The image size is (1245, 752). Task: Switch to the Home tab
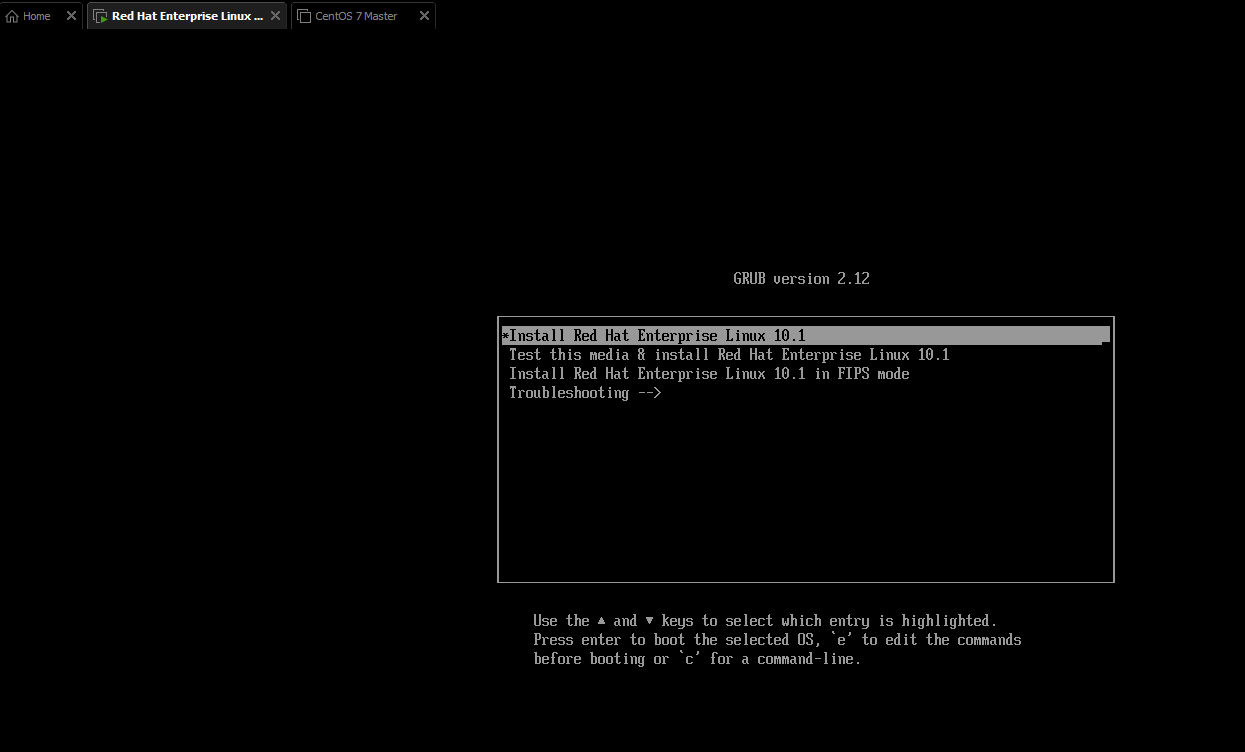(42, 16)
